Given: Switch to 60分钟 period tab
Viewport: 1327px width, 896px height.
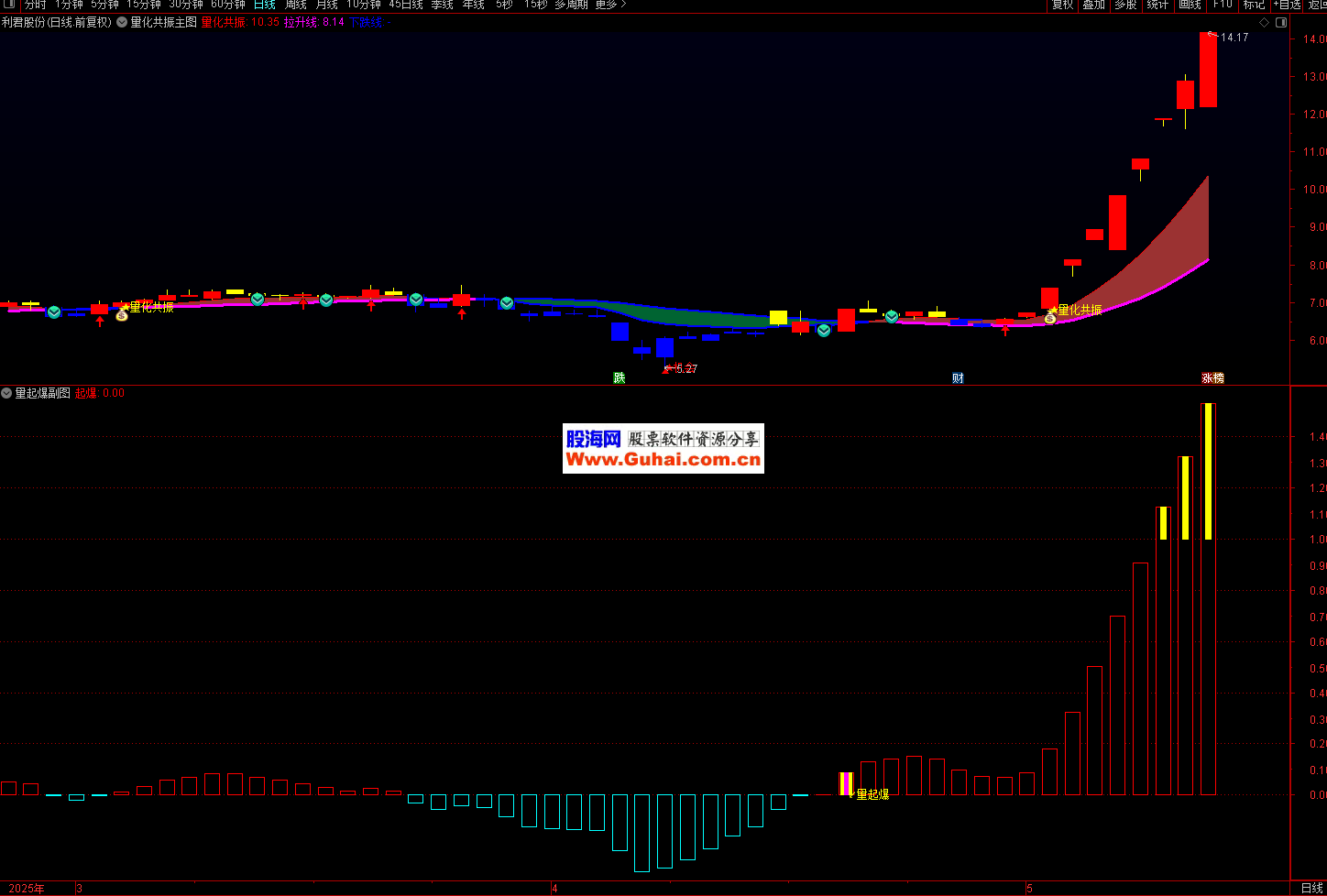Looking at the screenshot, I should (228, 5).
